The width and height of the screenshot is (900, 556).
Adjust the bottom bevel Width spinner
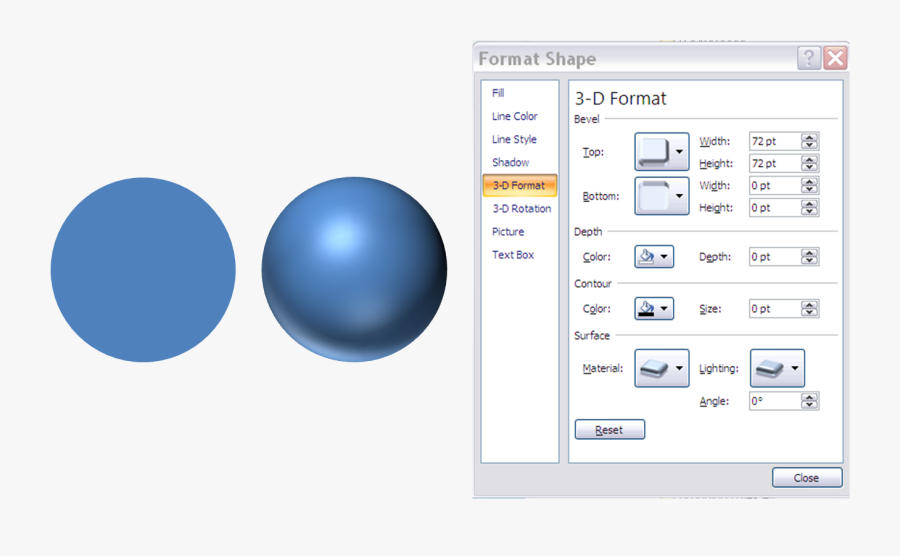[810, 186]
